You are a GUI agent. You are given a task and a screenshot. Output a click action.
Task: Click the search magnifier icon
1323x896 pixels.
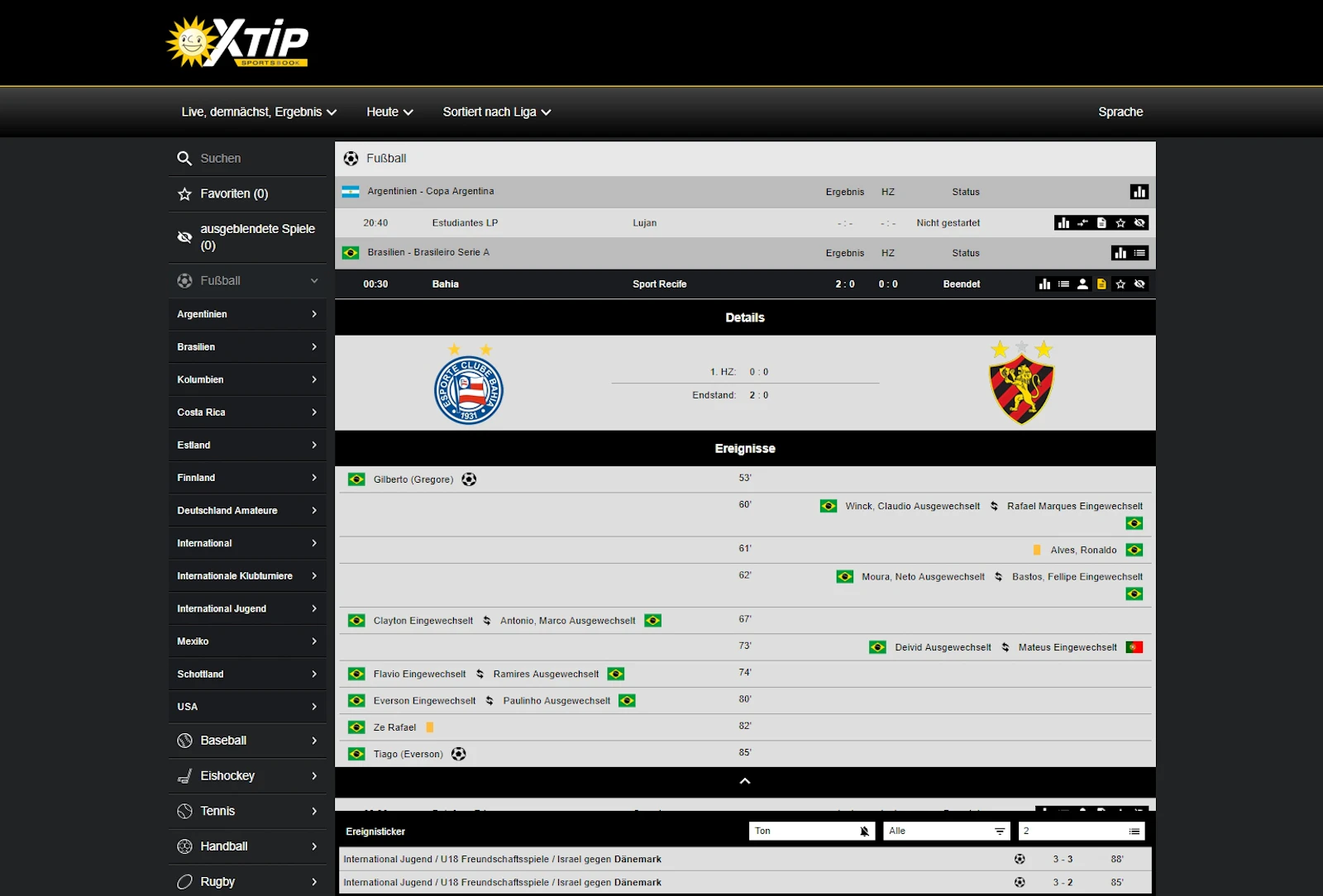184,158
